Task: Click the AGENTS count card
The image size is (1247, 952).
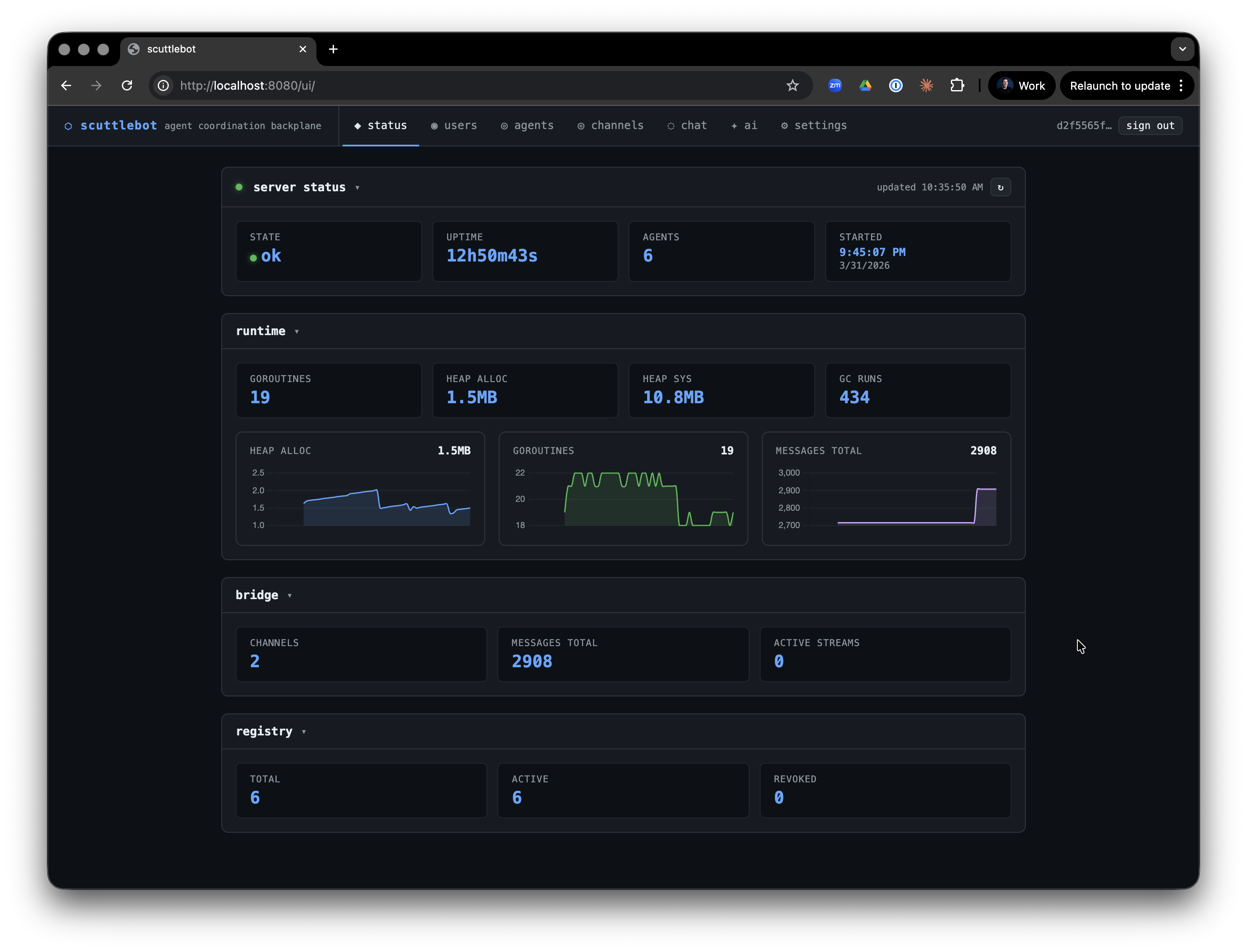Action: pos(721,251)
